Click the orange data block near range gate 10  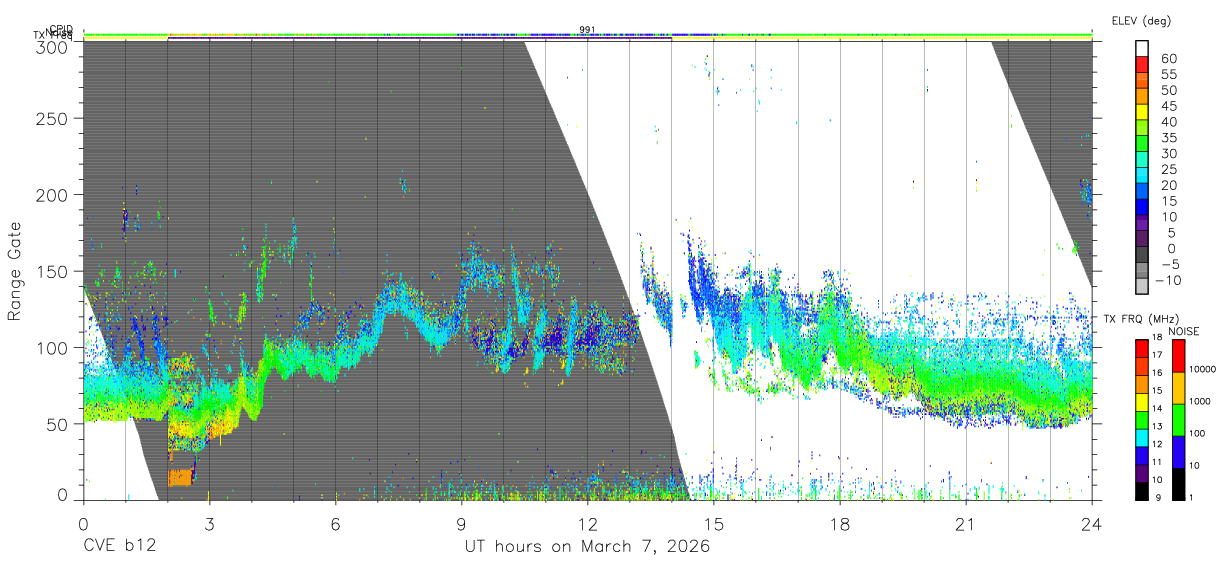179,477
